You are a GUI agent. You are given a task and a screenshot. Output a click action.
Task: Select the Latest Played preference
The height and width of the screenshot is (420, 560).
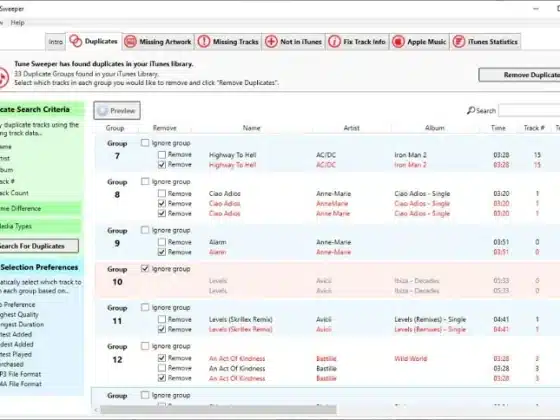point(16,354)
